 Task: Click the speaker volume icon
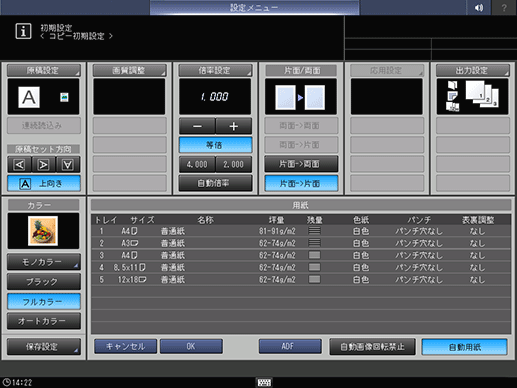point(479,7)
